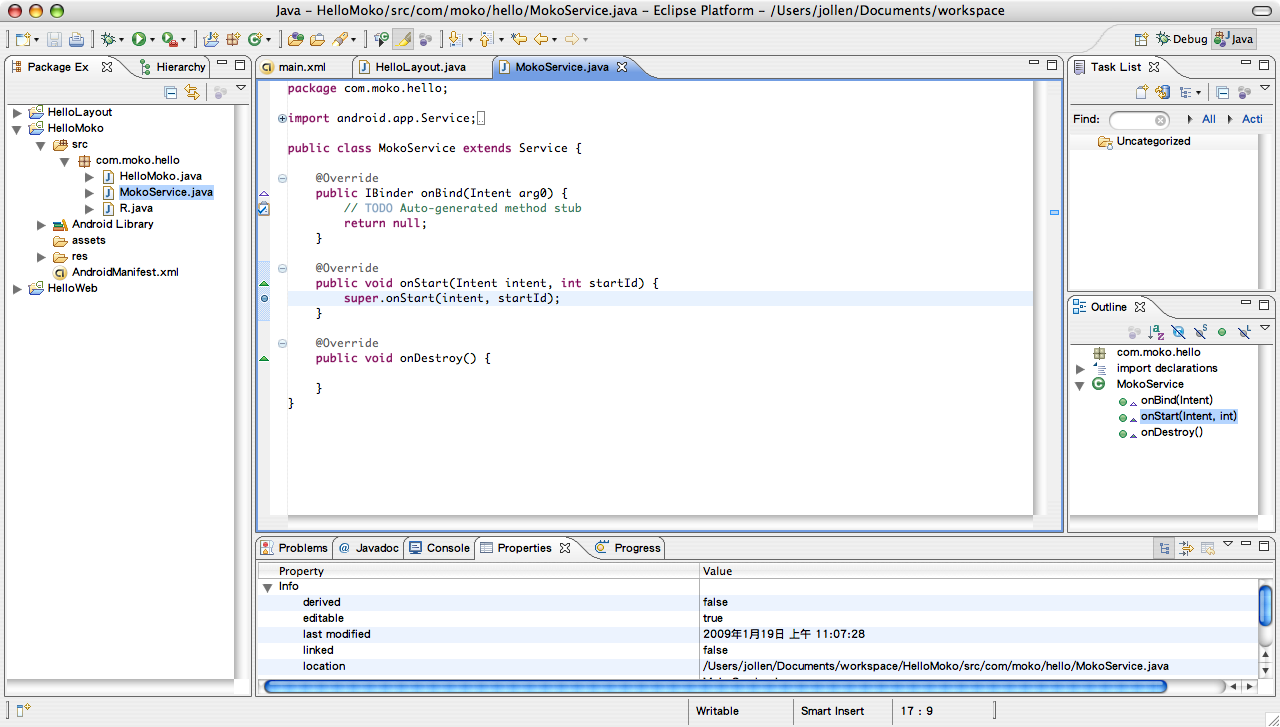
Task: Toggle Hide Static Members in Outline
Action: click(1201, 332)
